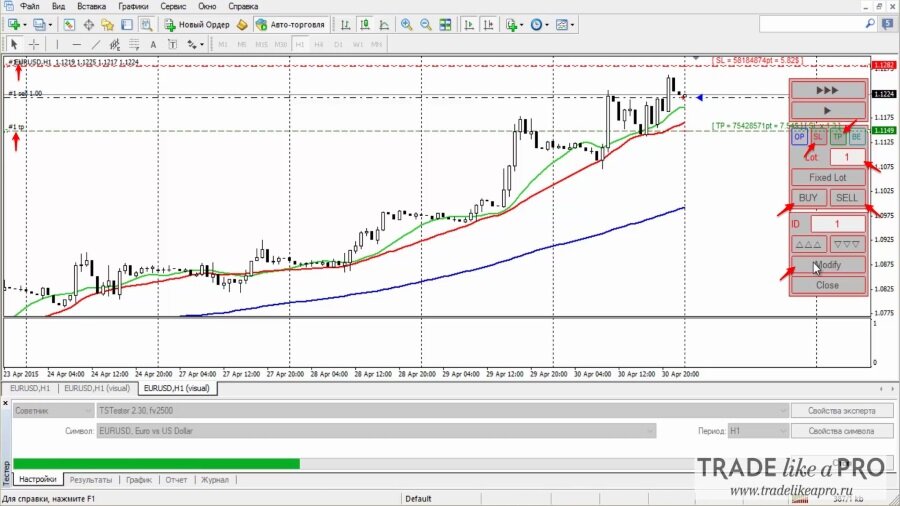
Task: Click the zoom out magnifier icon
Action: pos(426,25)
